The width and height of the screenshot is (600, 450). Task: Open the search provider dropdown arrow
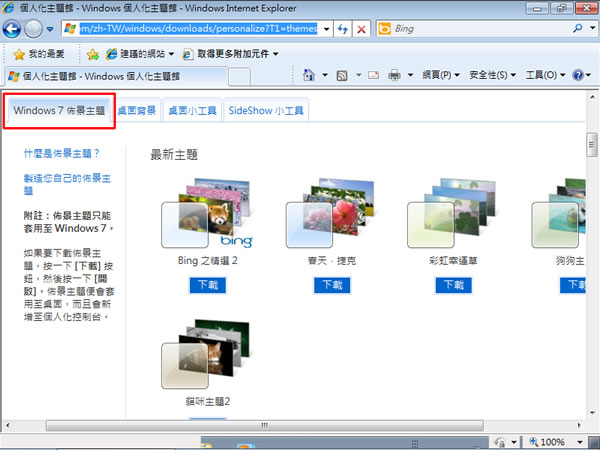(592, 28)
